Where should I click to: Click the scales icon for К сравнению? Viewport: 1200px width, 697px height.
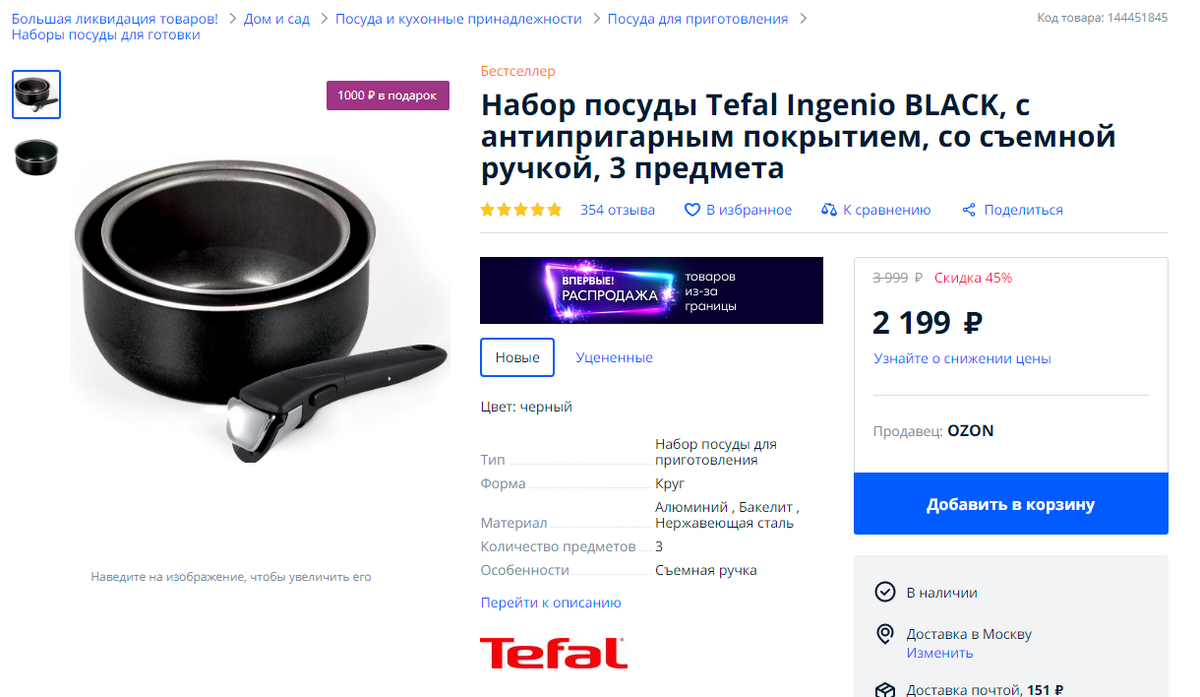pos(828,210)
